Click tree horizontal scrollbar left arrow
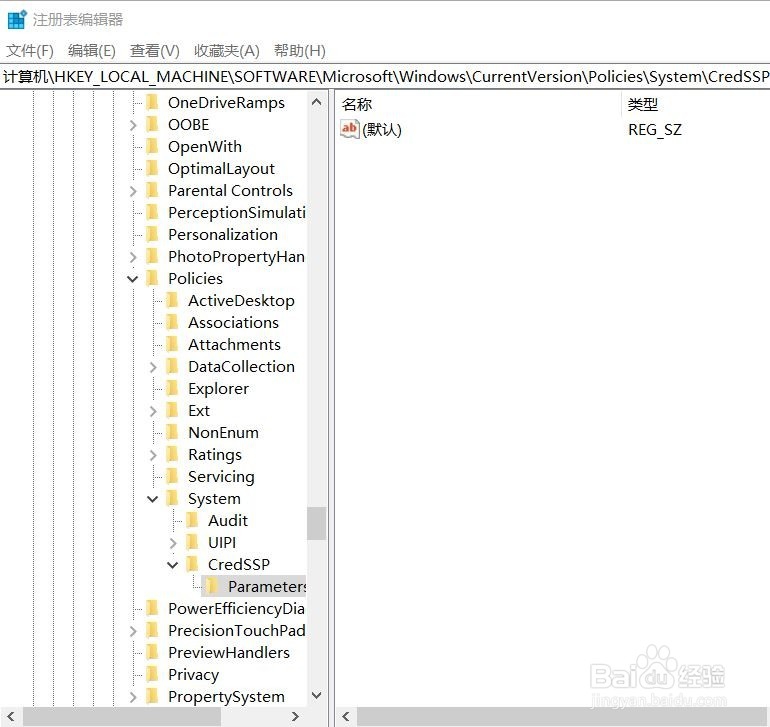 pyautogui.click(x=11, y=716)
